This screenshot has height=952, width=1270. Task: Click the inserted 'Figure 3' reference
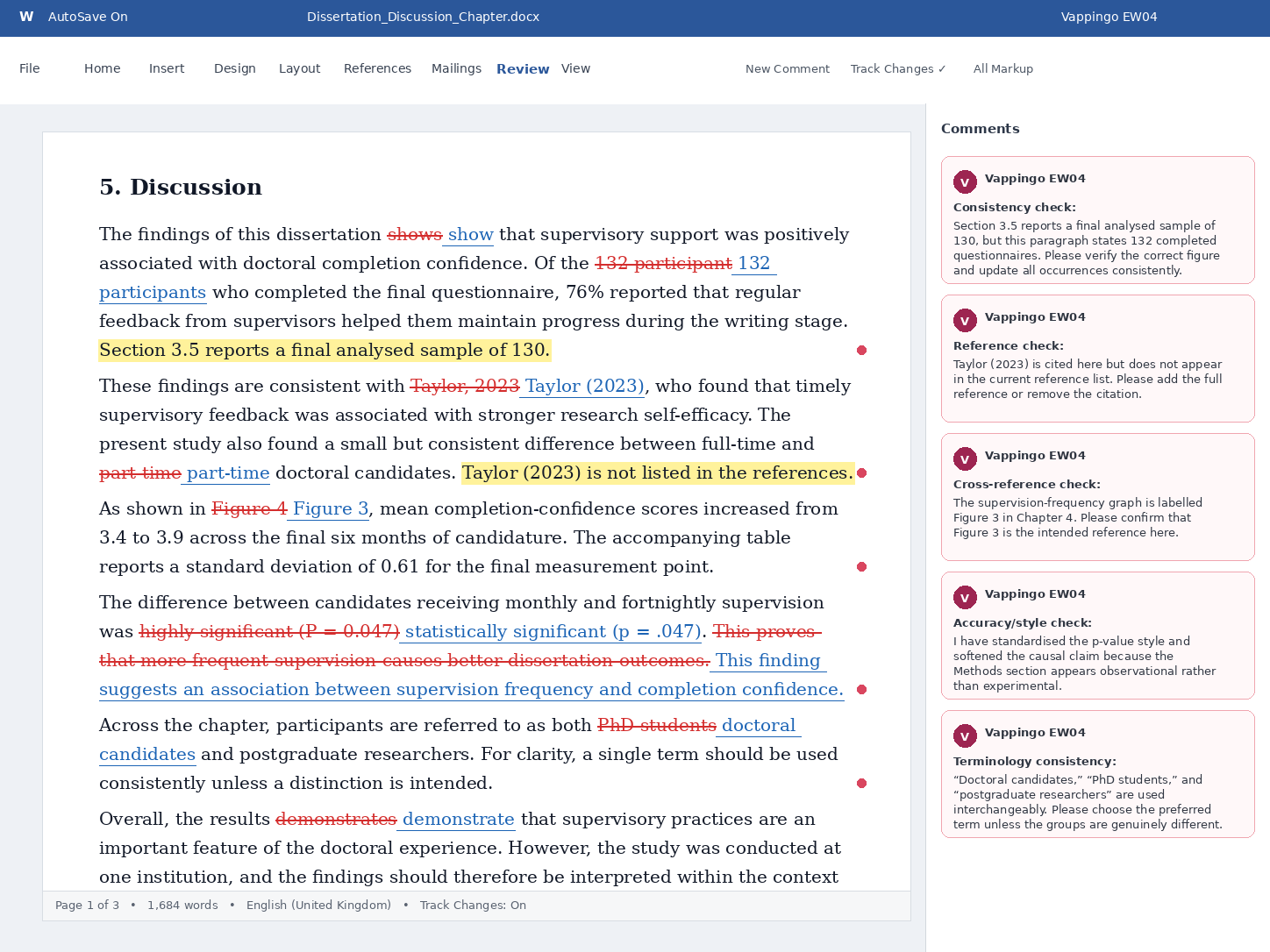(x=331, y=509)
